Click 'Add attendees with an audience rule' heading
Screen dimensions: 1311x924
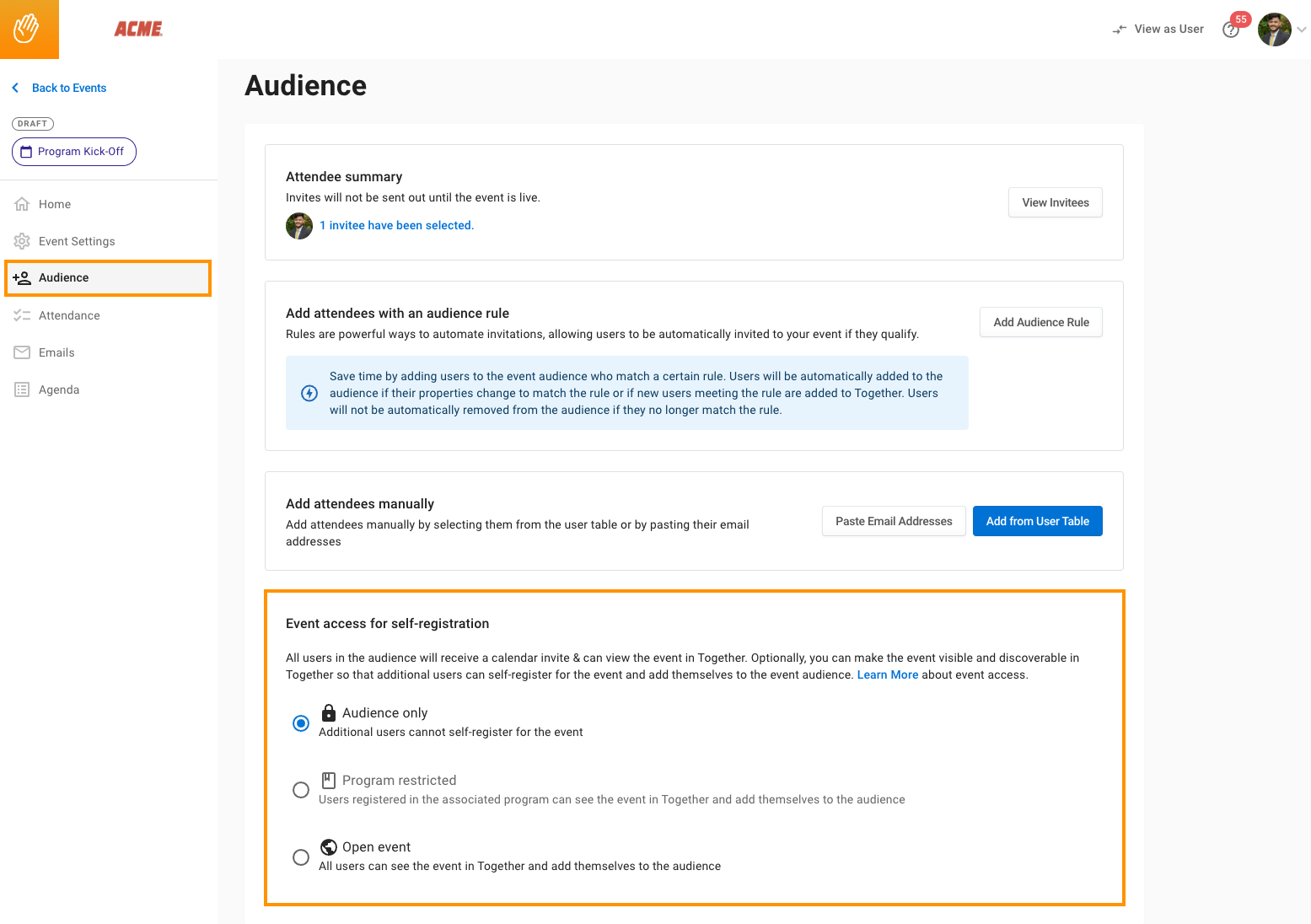point(397,313)
